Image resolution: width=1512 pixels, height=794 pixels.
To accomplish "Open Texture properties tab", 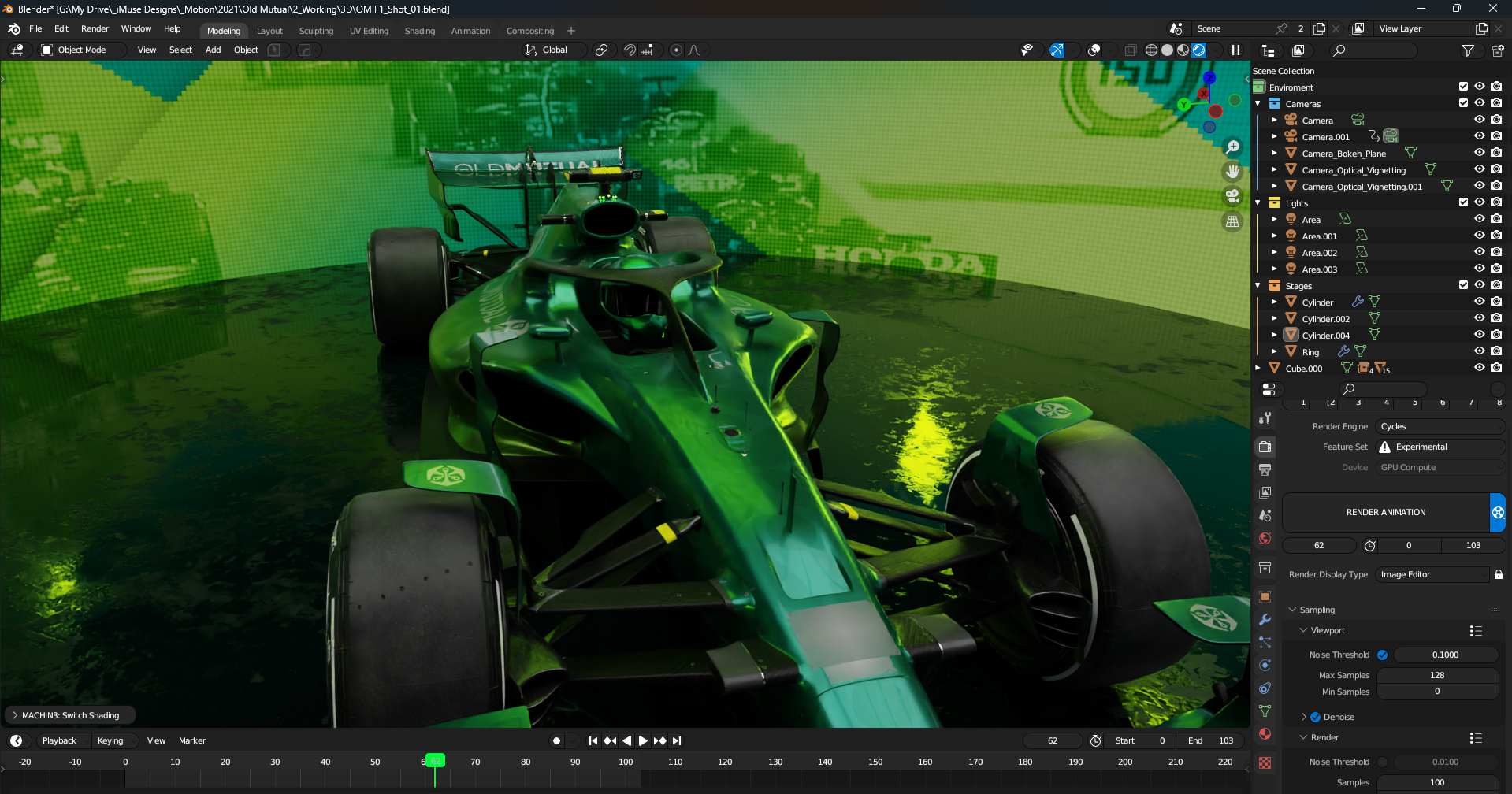I will 1265,762.
